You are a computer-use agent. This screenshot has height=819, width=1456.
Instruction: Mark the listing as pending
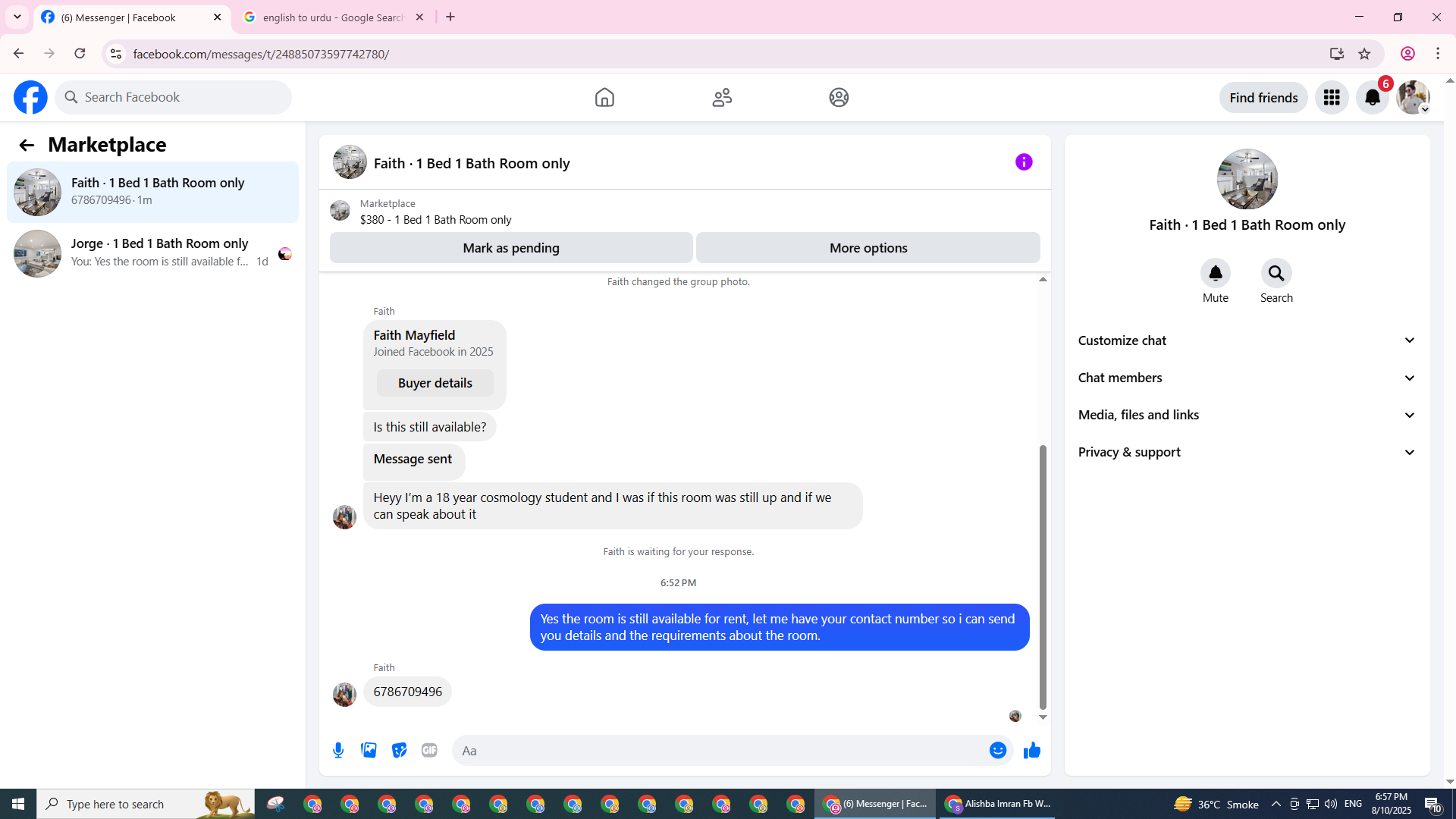pos(510,248)
